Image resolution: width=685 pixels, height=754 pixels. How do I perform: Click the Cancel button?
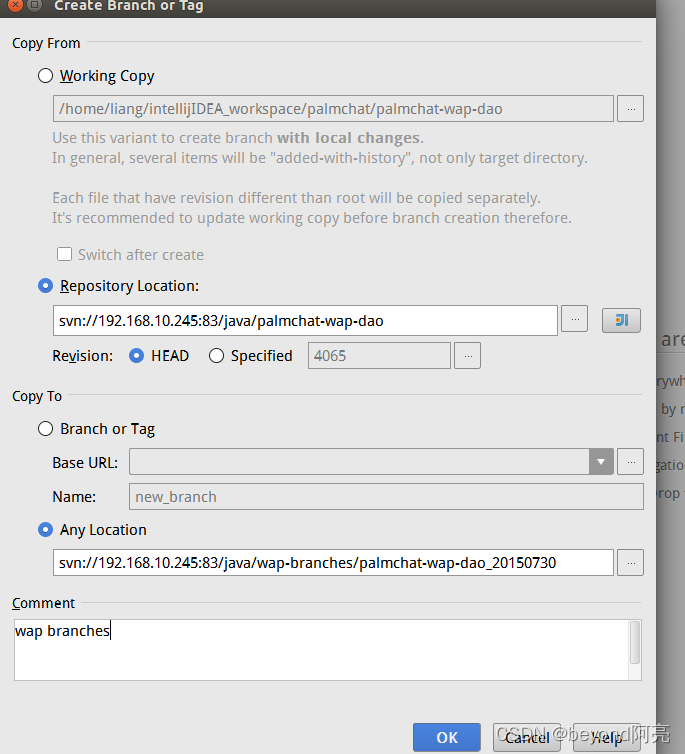[527, 737]
